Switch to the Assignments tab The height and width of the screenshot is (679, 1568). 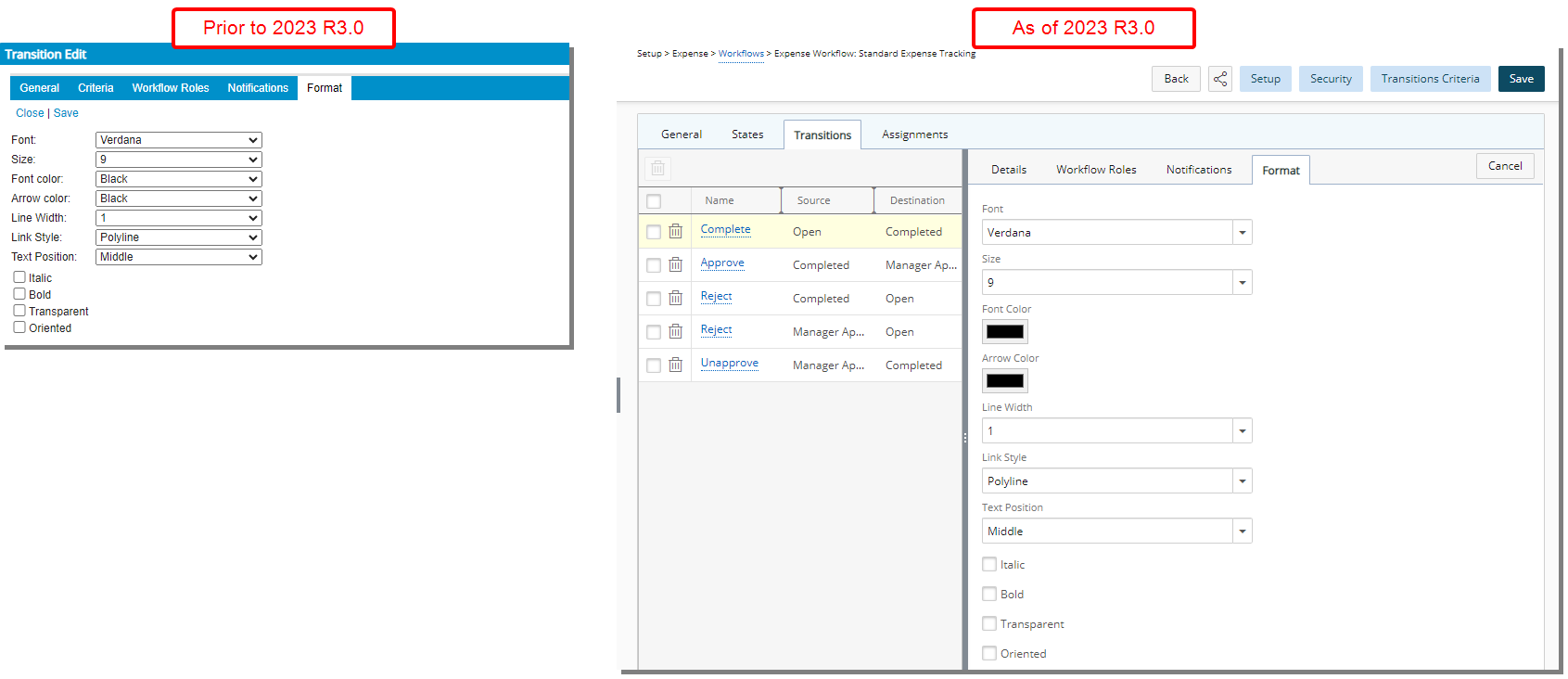(x=914, y=135)
